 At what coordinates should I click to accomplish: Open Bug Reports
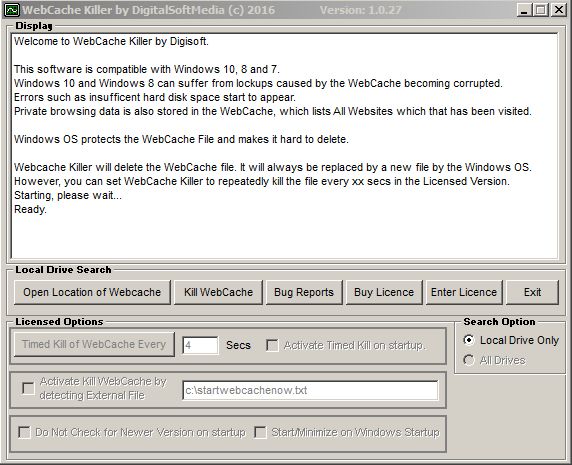click(x=304, y=292)
